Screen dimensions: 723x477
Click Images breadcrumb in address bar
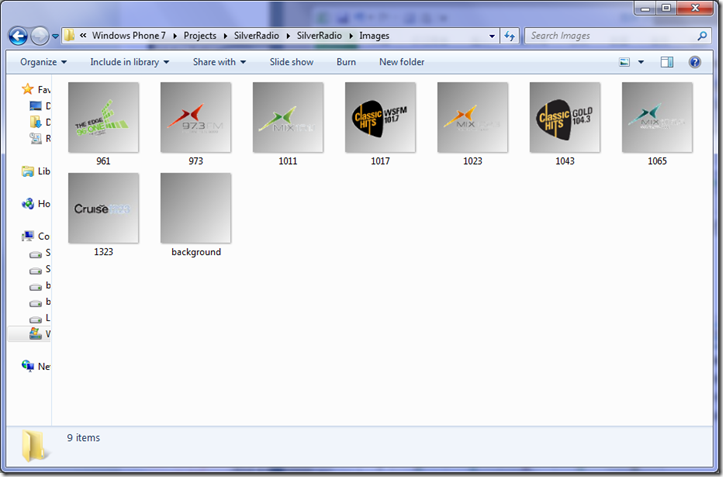374,36
